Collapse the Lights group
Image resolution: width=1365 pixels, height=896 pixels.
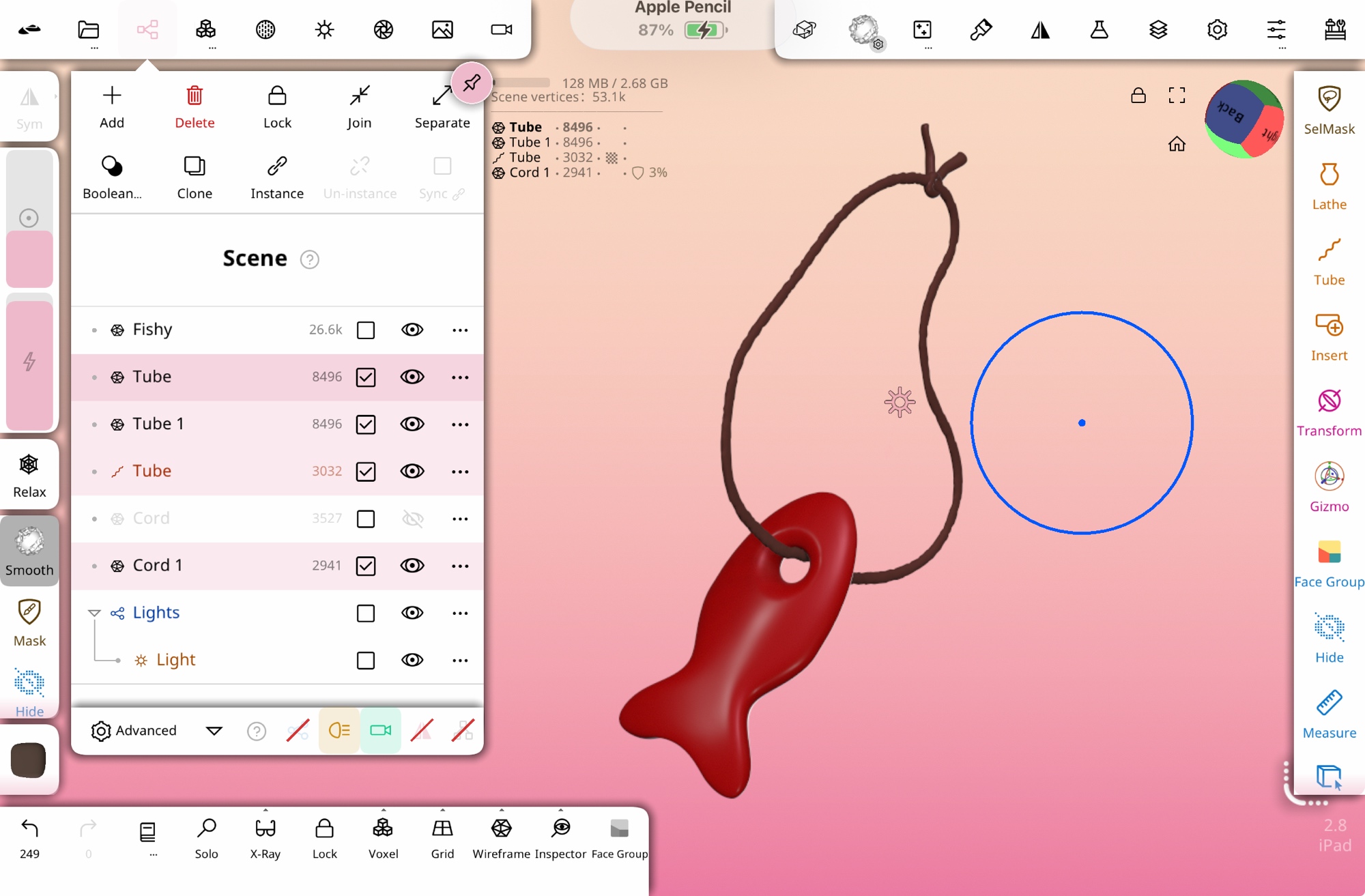tap(94, 613)
